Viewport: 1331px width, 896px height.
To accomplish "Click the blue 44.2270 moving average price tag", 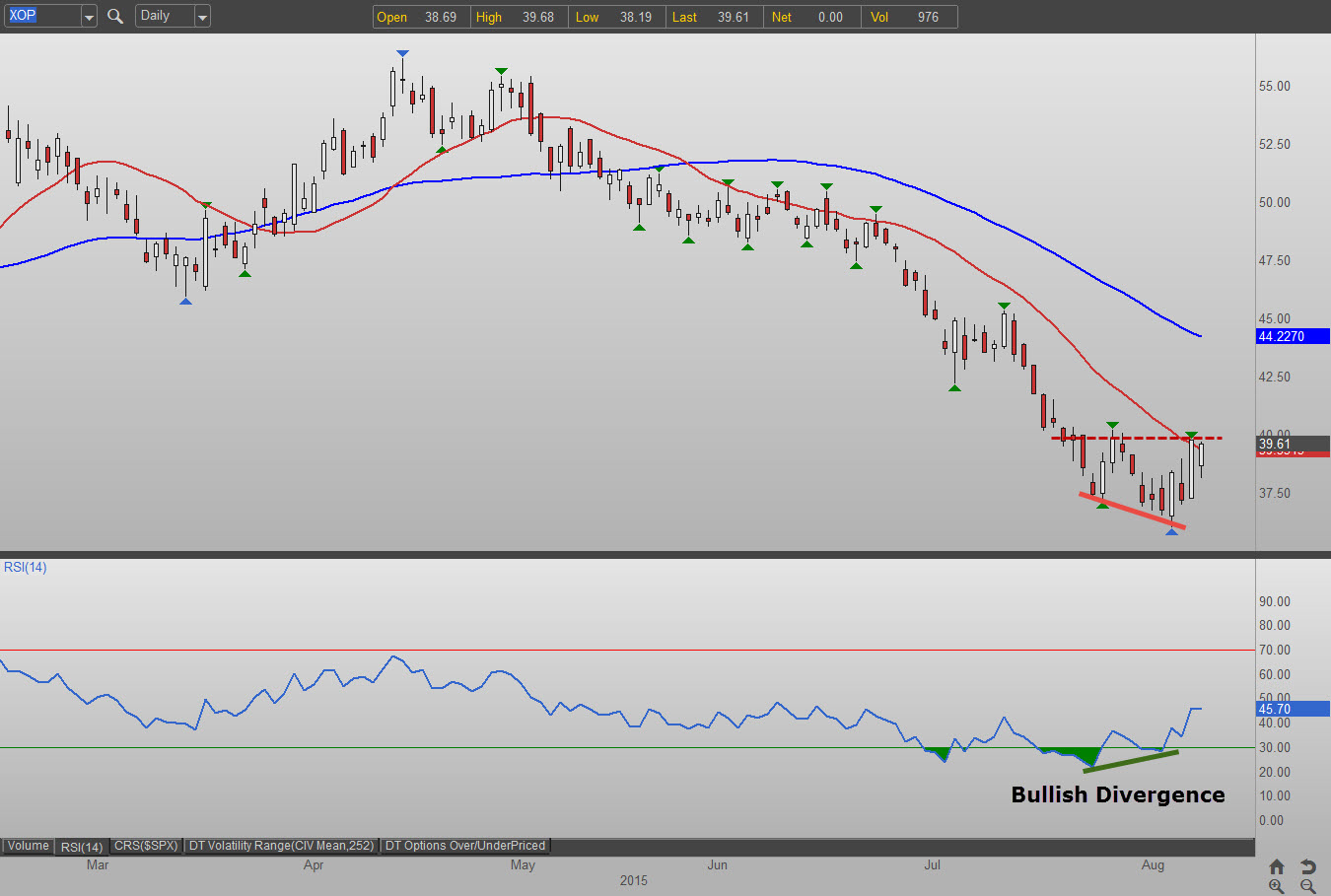I will click(x=1293, y=336).
